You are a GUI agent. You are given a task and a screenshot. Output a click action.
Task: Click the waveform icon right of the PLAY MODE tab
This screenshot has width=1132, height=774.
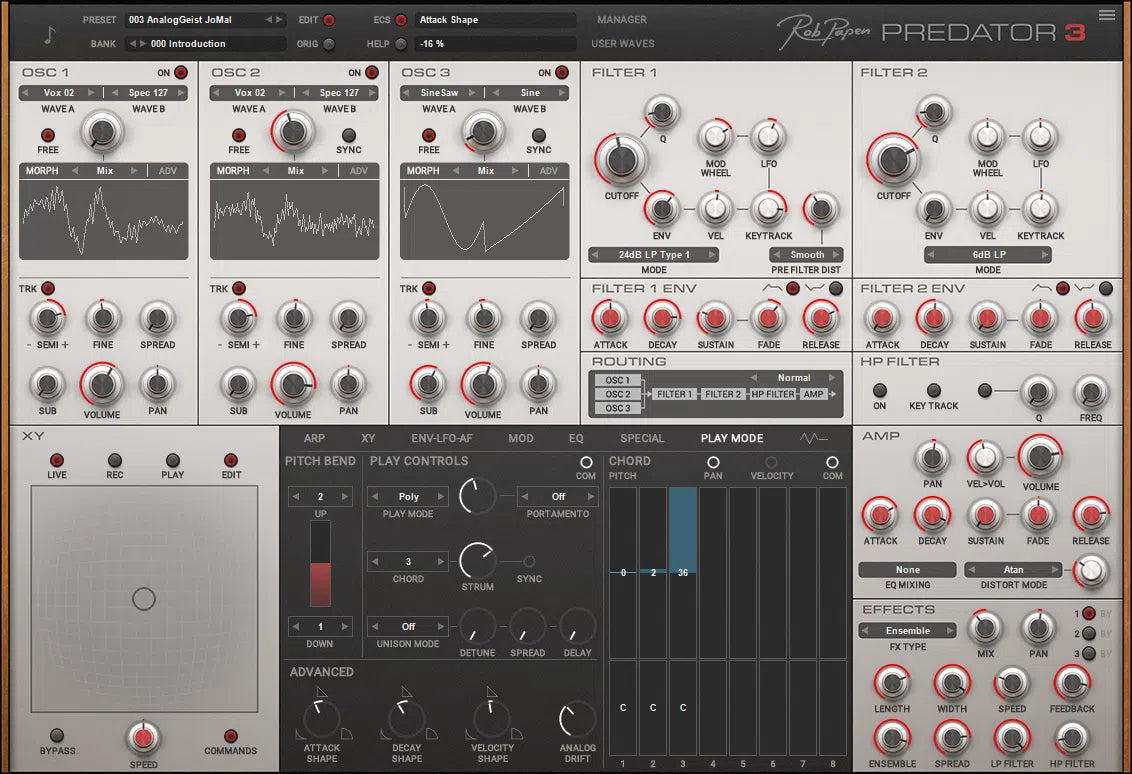coord(813,438)
